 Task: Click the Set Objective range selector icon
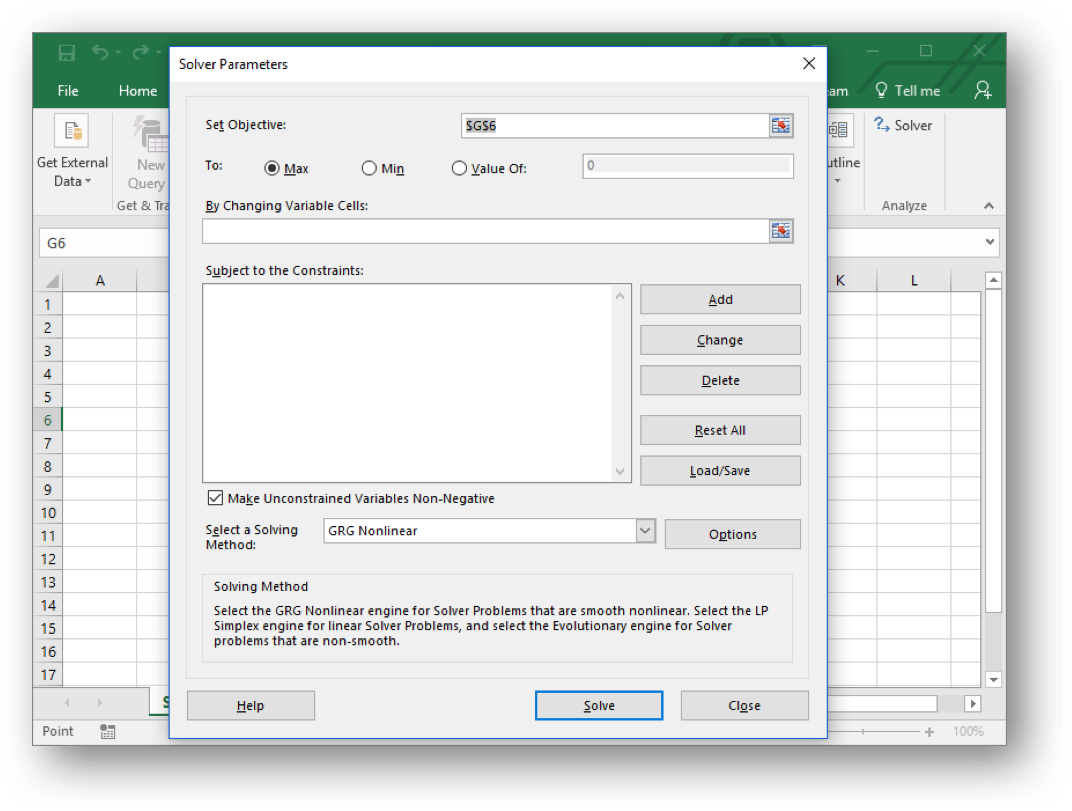tap(781, 126)
